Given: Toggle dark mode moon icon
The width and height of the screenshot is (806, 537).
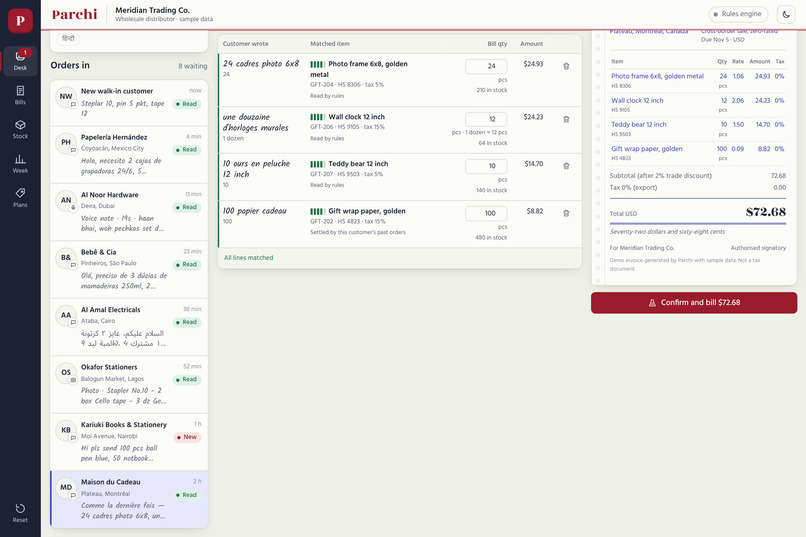Looking at the screenshot, I should coord(786,14).
